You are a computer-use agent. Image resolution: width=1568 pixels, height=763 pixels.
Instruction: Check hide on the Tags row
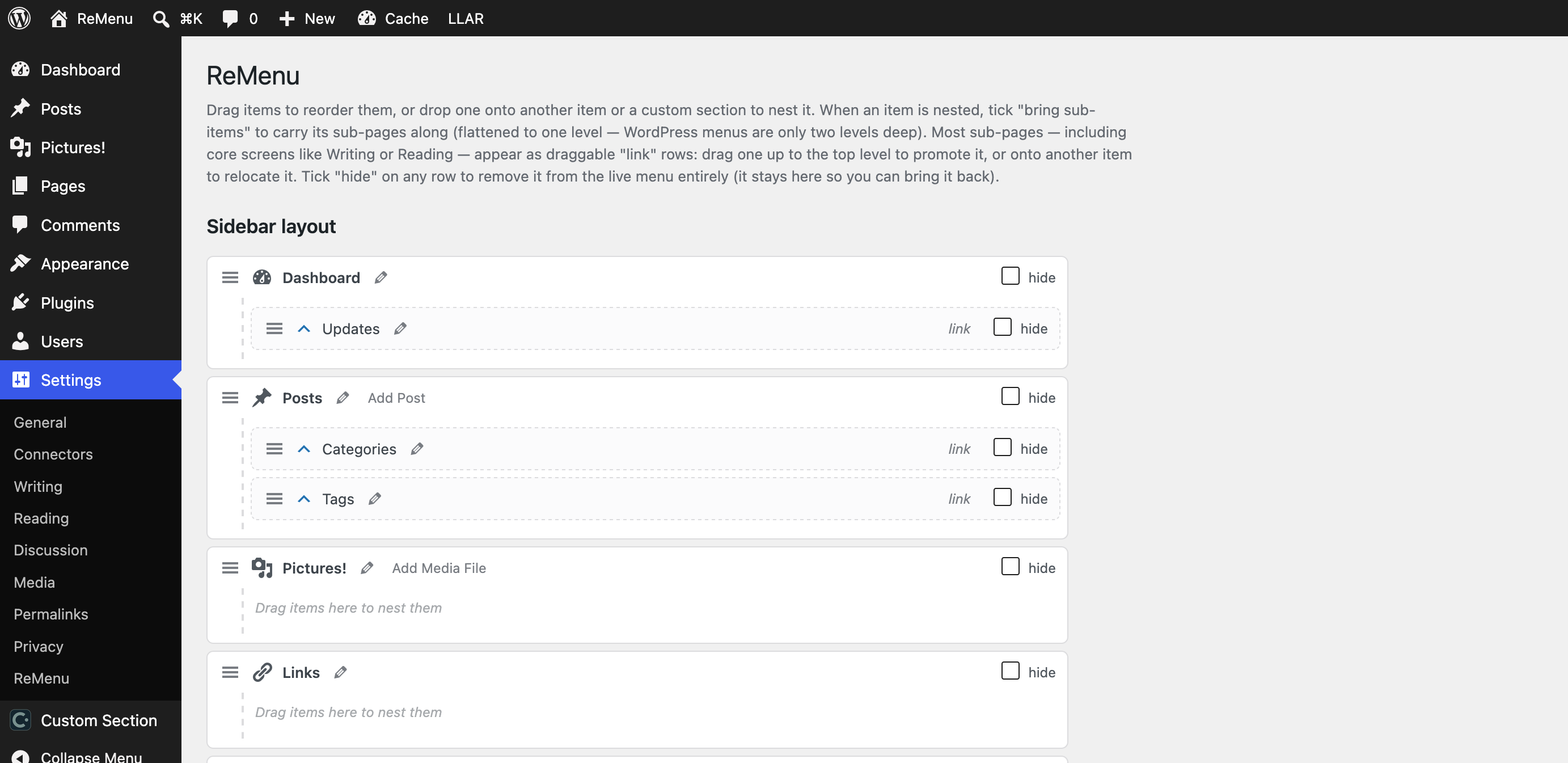[1003, 497]
